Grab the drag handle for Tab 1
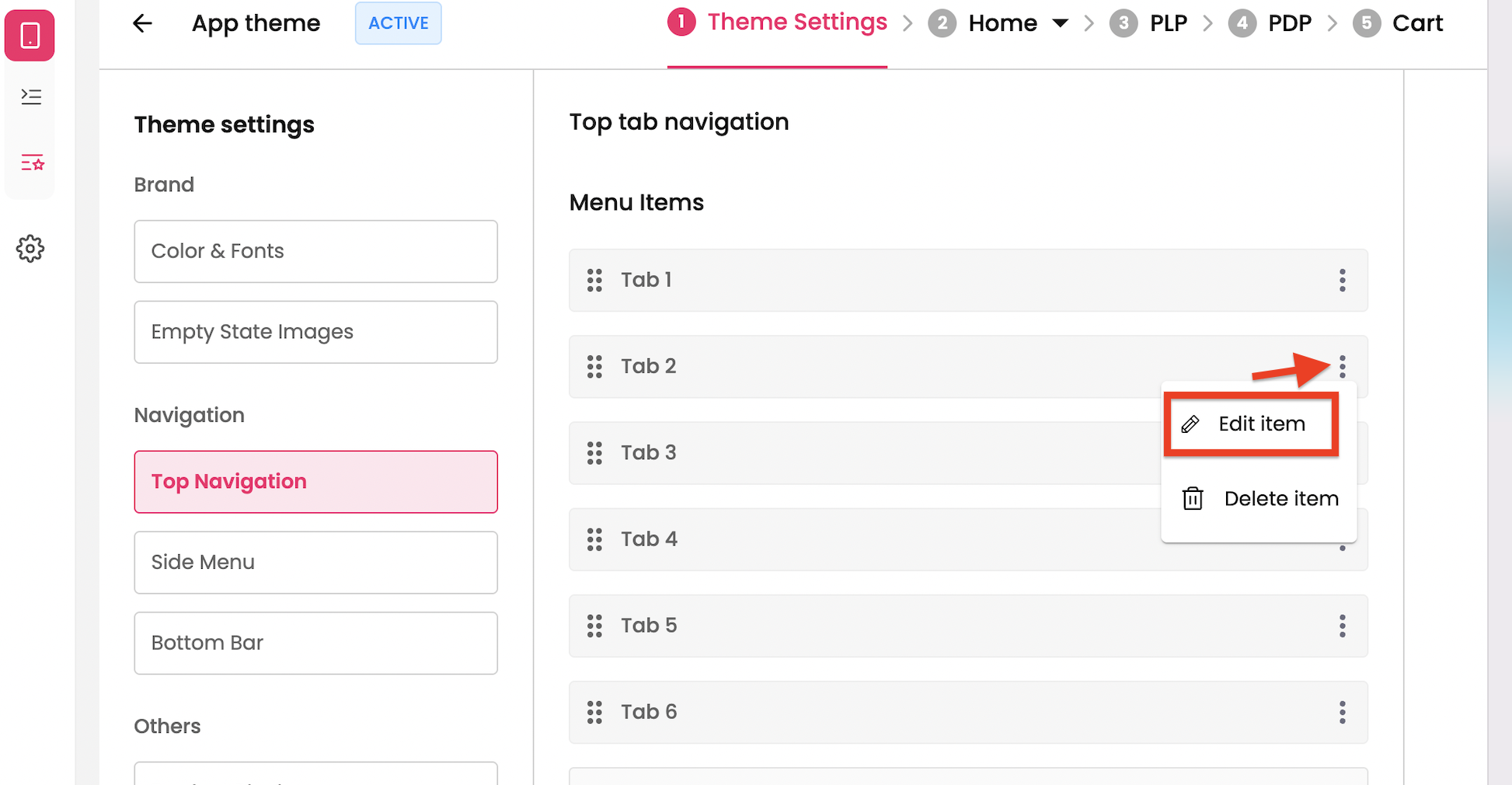The image size is (1512, 785). click(594, 280)
